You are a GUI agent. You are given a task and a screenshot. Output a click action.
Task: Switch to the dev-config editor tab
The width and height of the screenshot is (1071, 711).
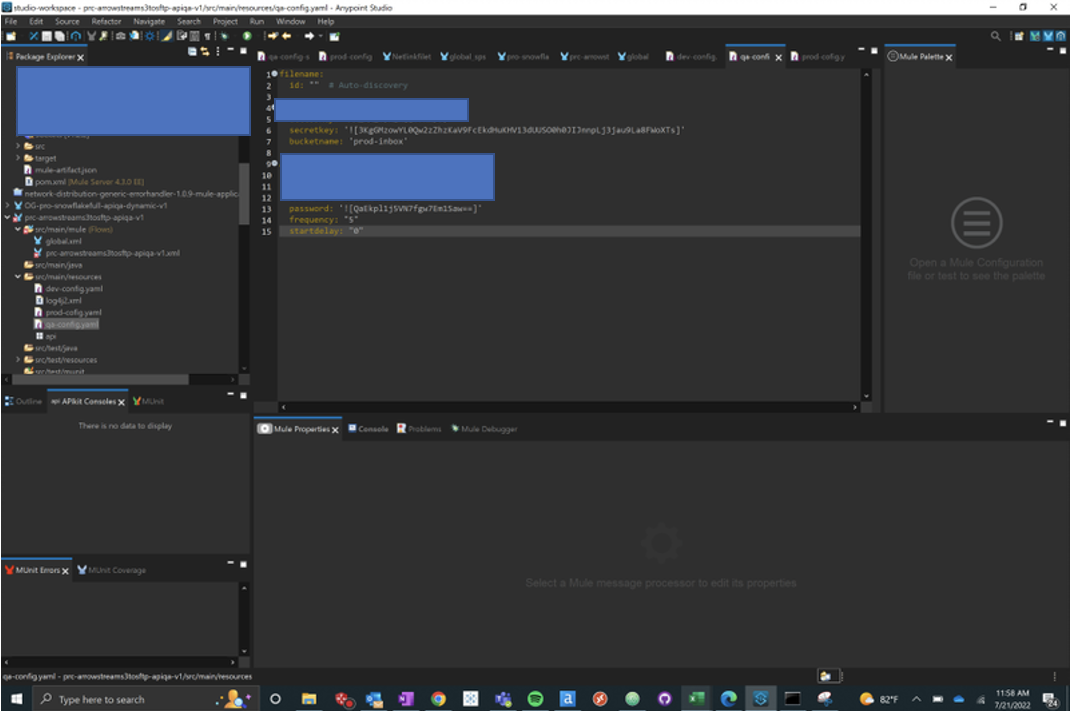tap(691, 57)
